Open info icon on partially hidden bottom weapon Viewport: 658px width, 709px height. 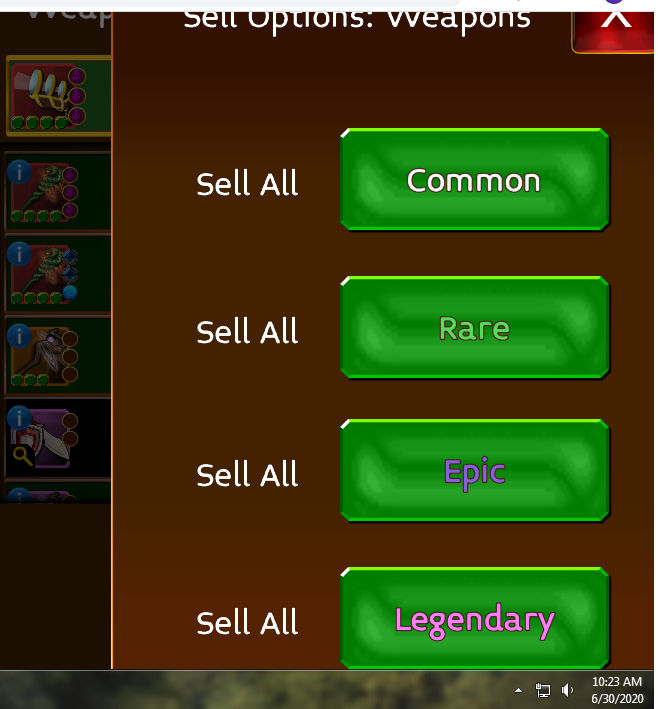[19, 496]
